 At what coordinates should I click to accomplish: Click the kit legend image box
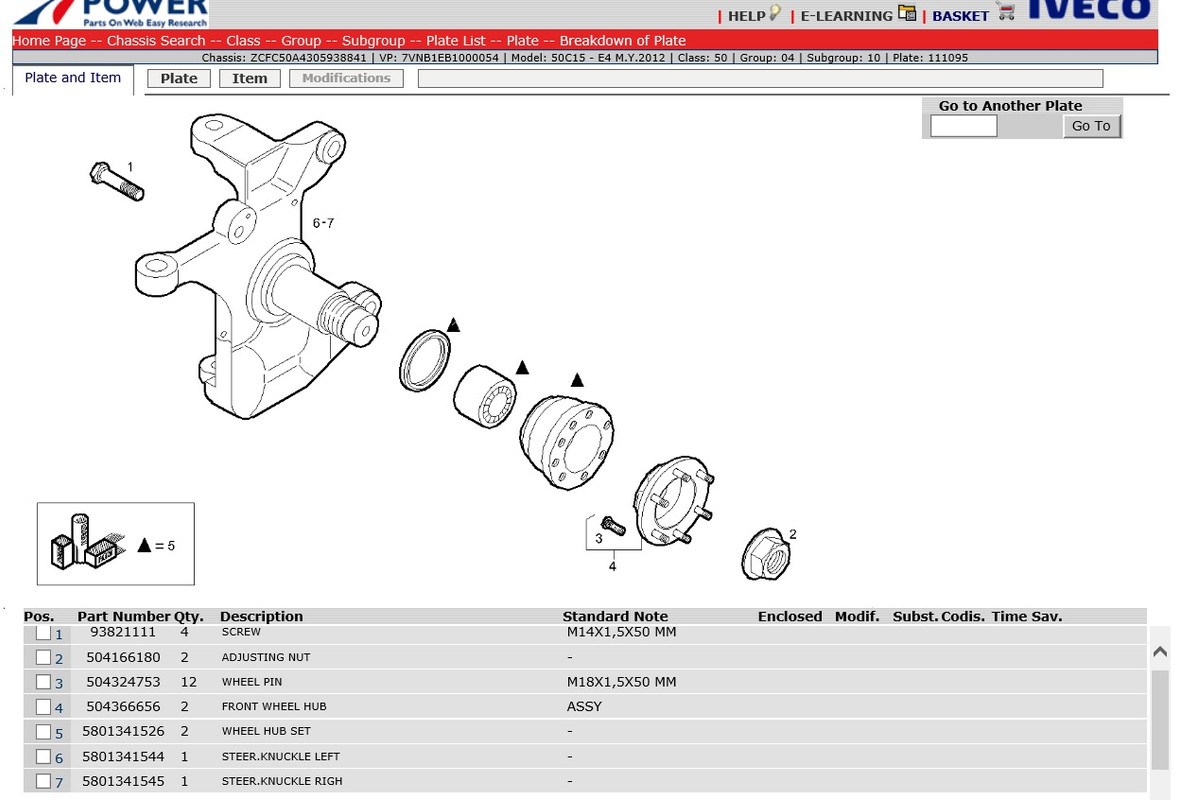coord(116,544)
